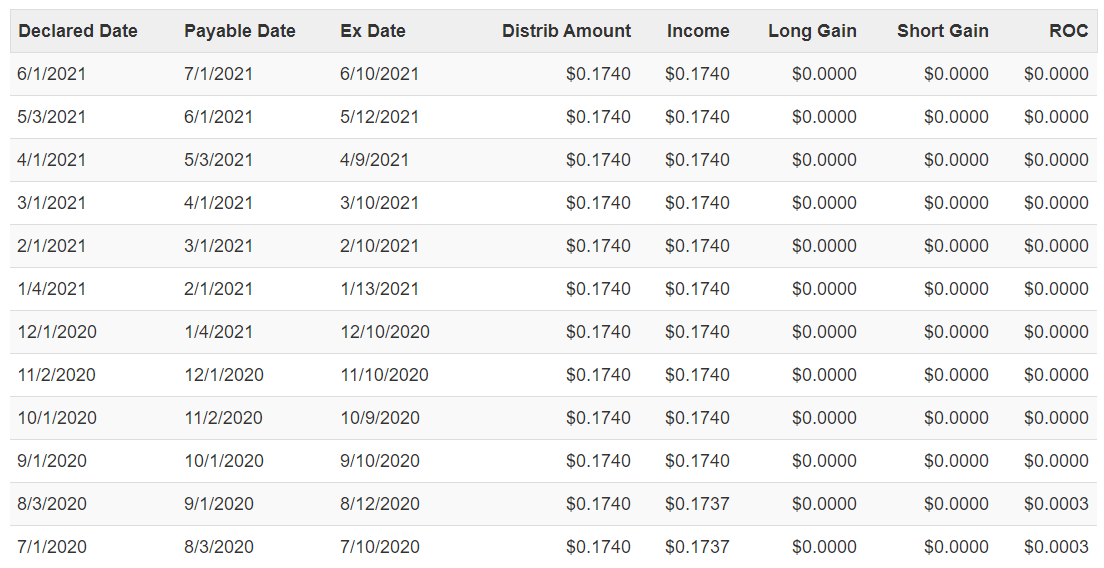Click the Income column header
Viewport: 1104px width, 568px height.
click(698, 31)
